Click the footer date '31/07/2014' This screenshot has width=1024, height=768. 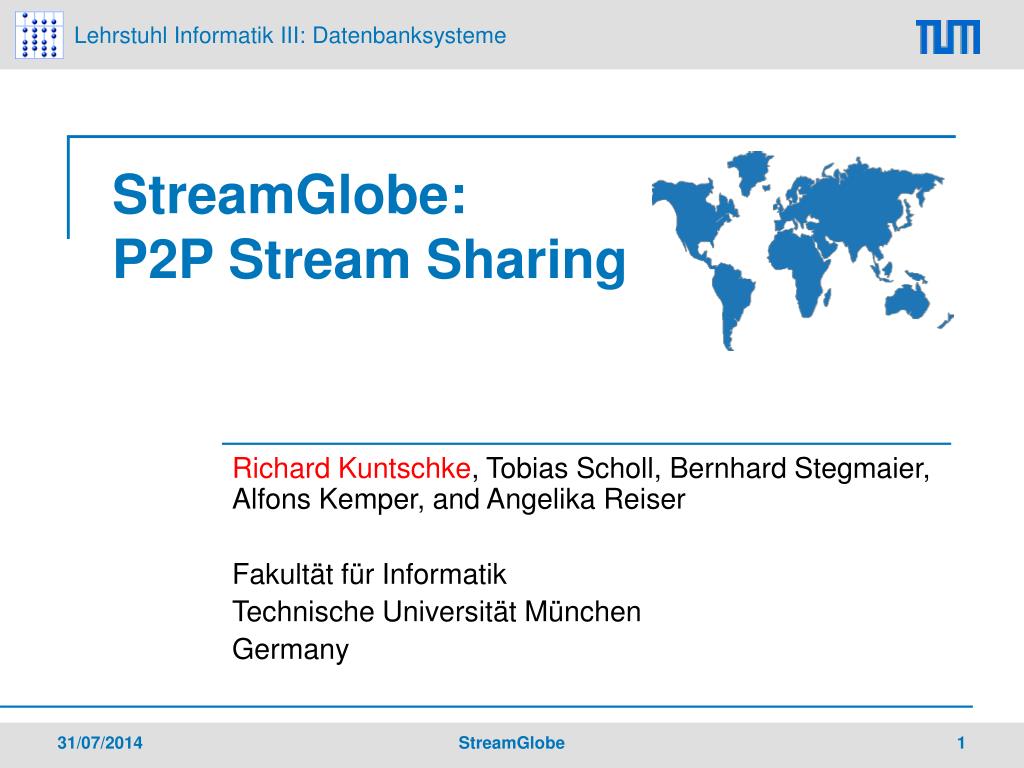[x=100, y=743]
